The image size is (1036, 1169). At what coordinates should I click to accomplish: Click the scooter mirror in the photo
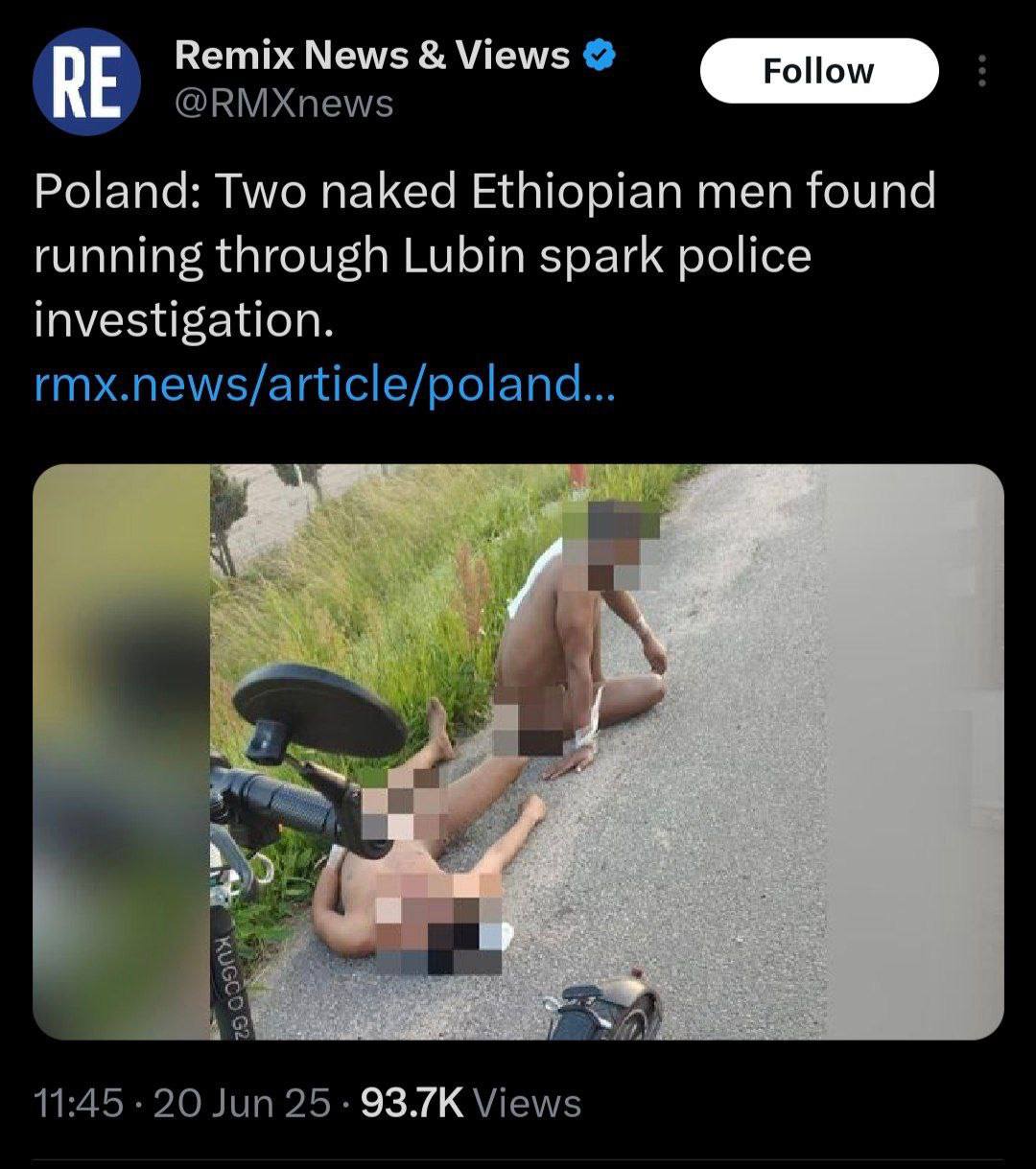pyautogui.click(x=319, y=708)
